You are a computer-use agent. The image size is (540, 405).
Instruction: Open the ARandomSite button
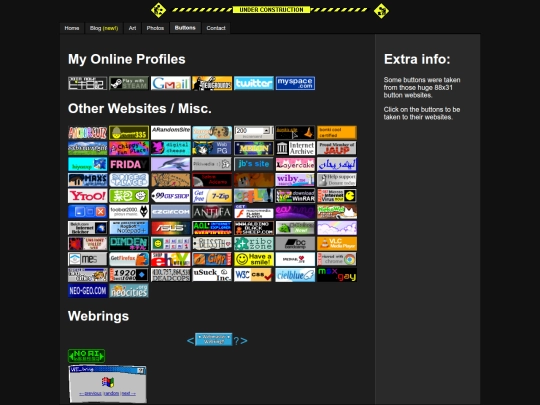click(170, 133)
